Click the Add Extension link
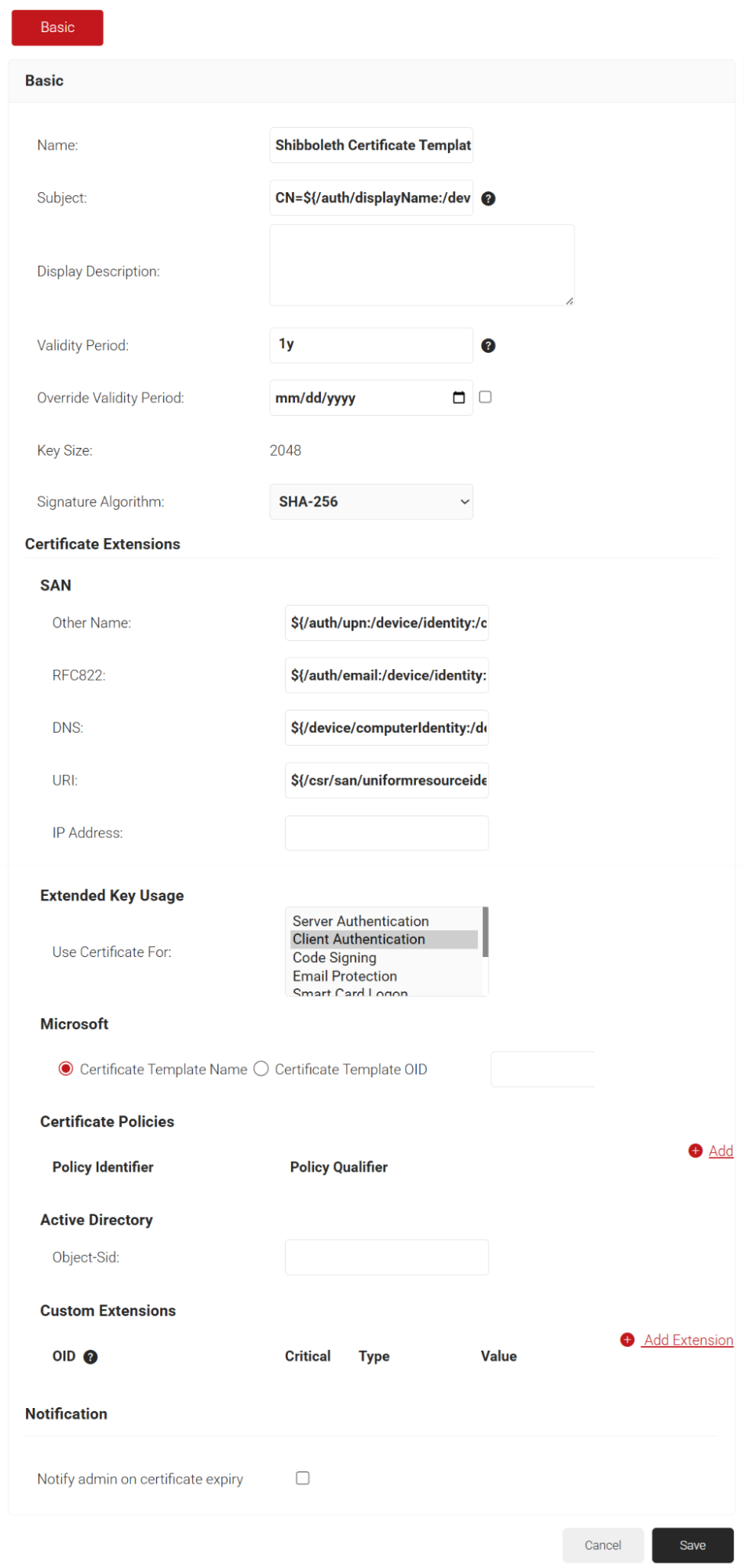The height and width of the screenshot is (1568, 744). [x=688, y=1340]
